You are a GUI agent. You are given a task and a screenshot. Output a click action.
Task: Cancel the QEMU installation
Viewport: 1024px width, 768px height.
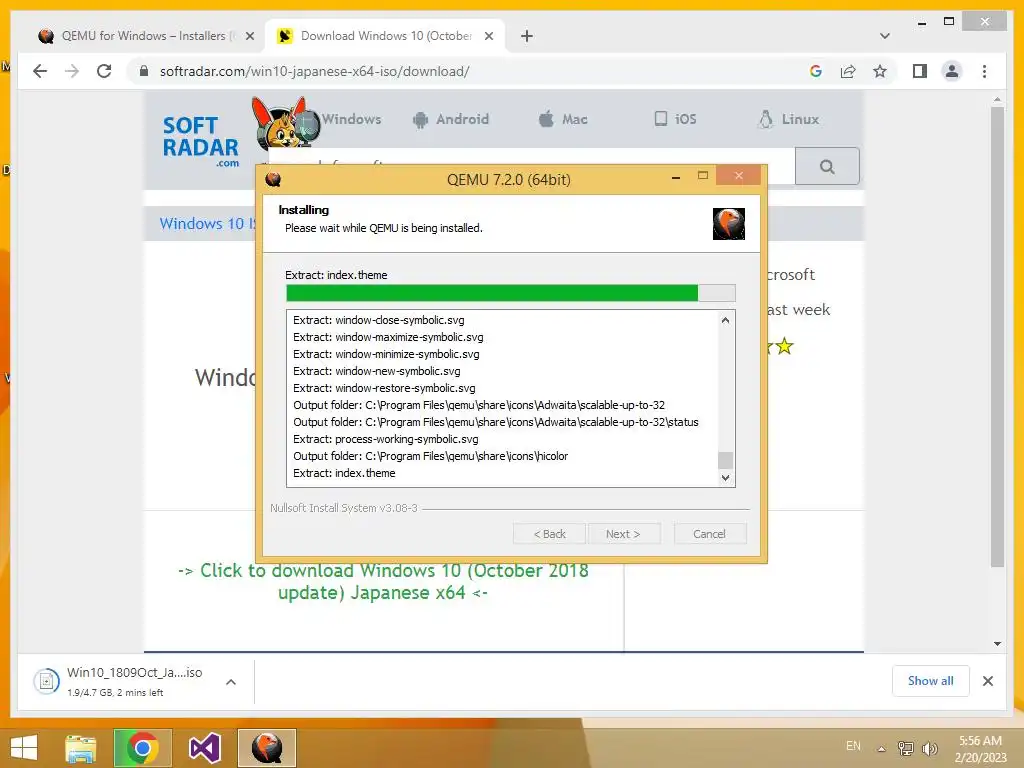(709, 534)
